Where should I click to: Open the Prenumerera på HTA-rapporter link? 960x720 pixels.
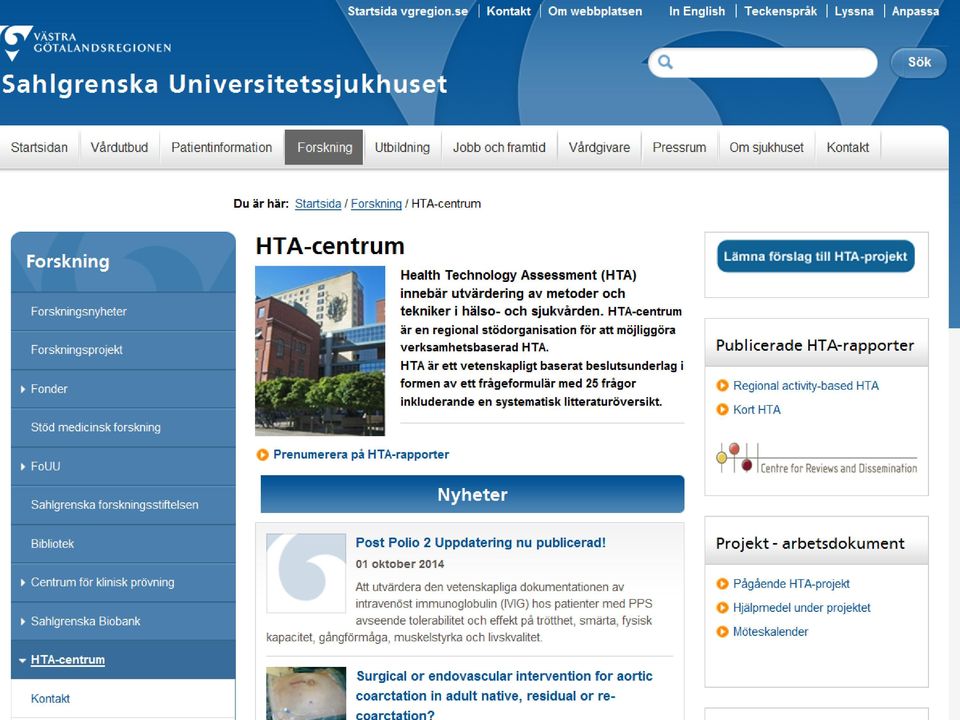click(x=361, y=454)
